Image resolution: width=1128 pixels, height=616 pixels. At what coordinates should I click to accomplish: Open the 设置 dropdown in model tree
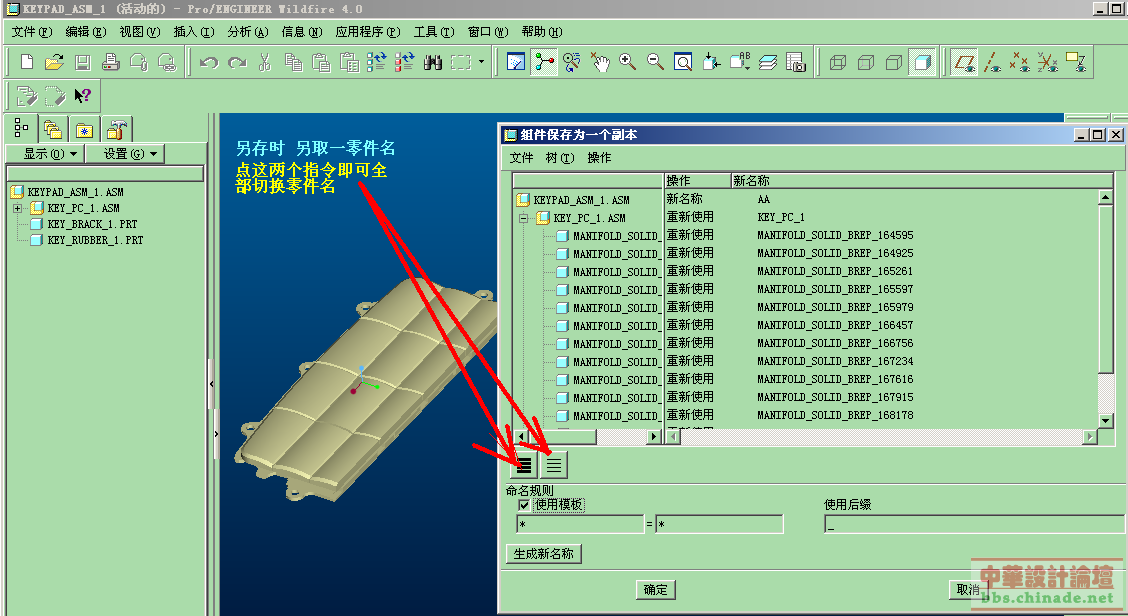125,153
